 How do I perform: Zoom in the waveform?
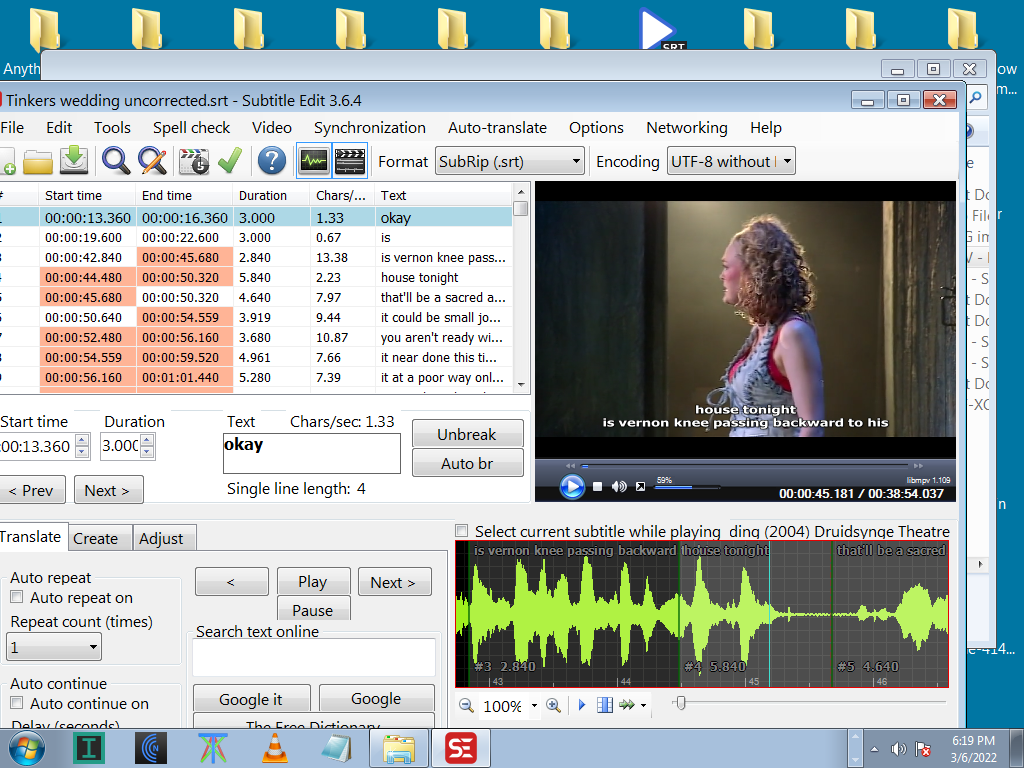553,705
